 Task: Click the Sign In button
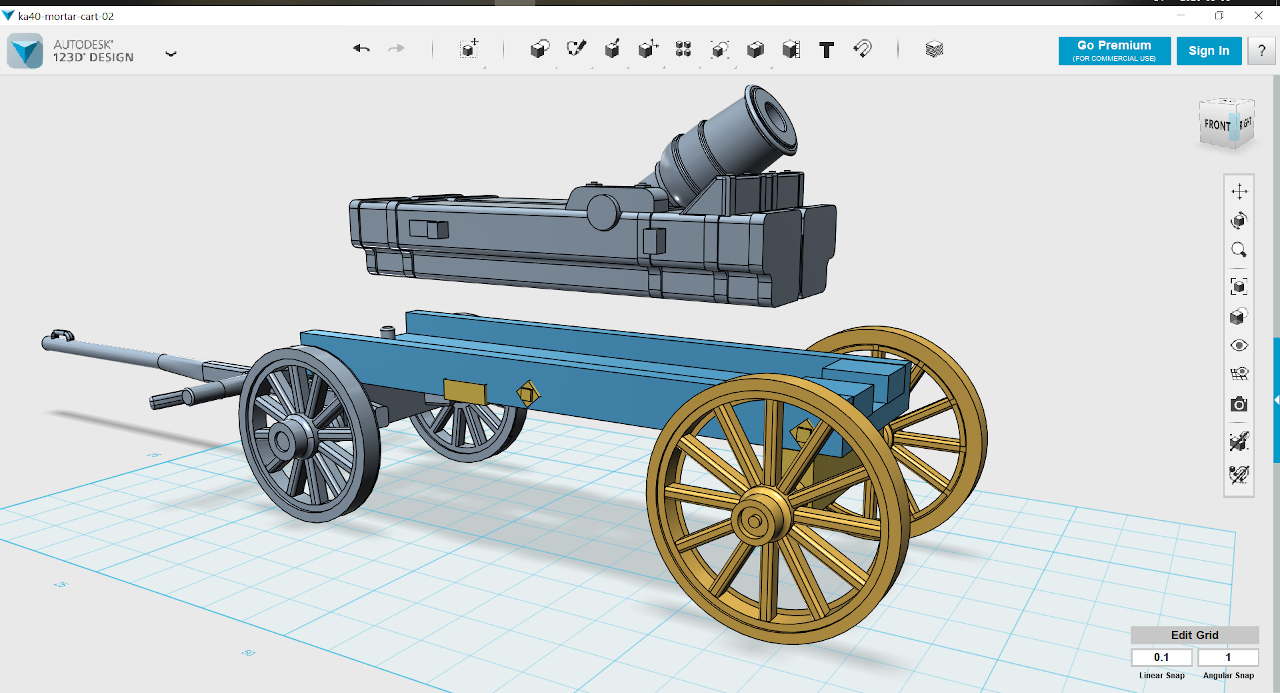click(1209, 51)
